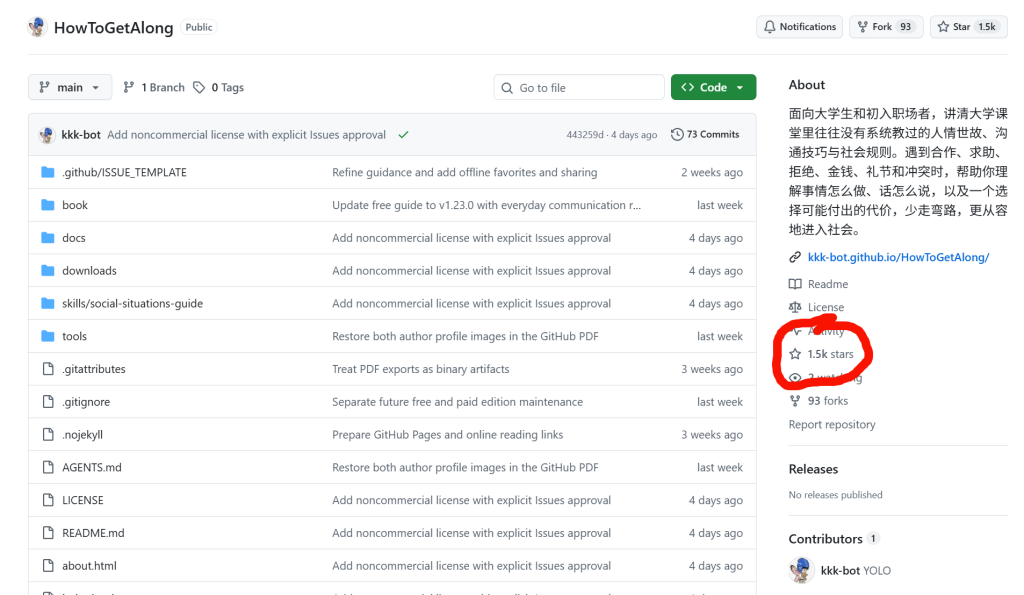Star the repository using the Star button
The height and width of the screenshot is (595, 1024).
(968, 27)
